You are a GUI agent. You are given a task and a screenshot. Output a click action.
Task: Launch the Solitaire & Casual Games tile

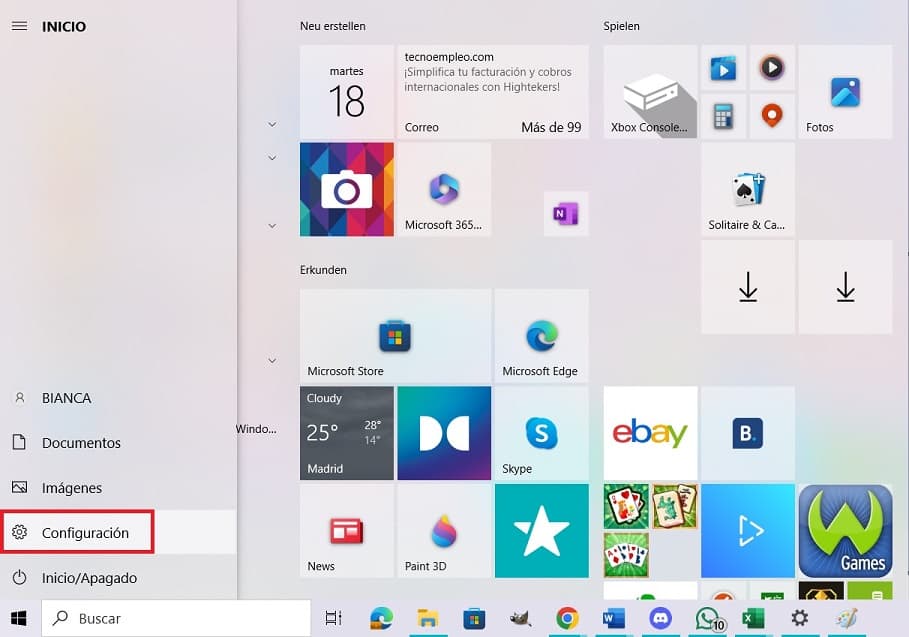(748, 190)
